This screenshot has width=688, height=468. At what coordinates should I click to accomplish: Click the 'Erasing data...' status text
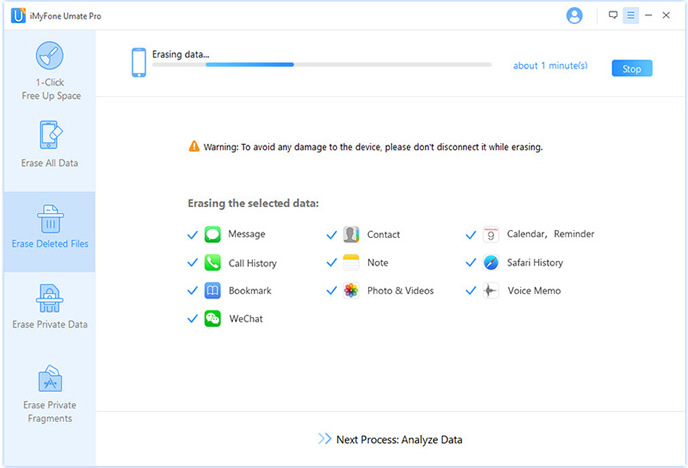[181, 54]
